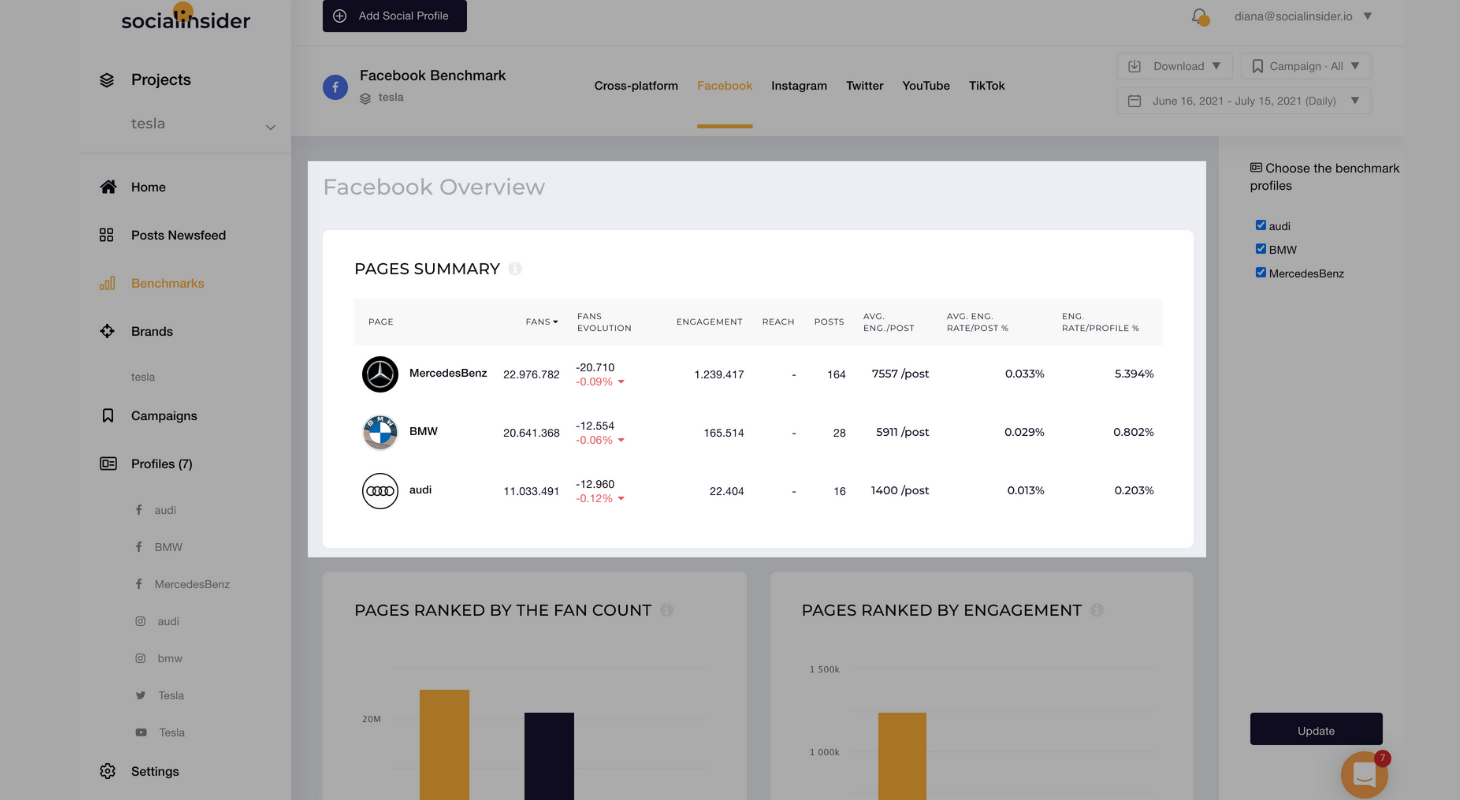Click the audi avg engagement 1400 /post
The width and height of the screenshot is (1460, 800).
coord(900,491)
